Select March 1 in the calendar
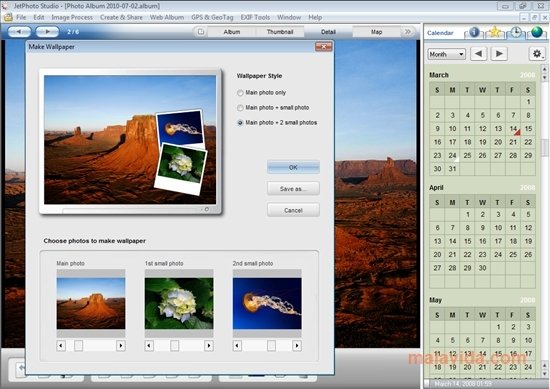 [x=528, y=102]
